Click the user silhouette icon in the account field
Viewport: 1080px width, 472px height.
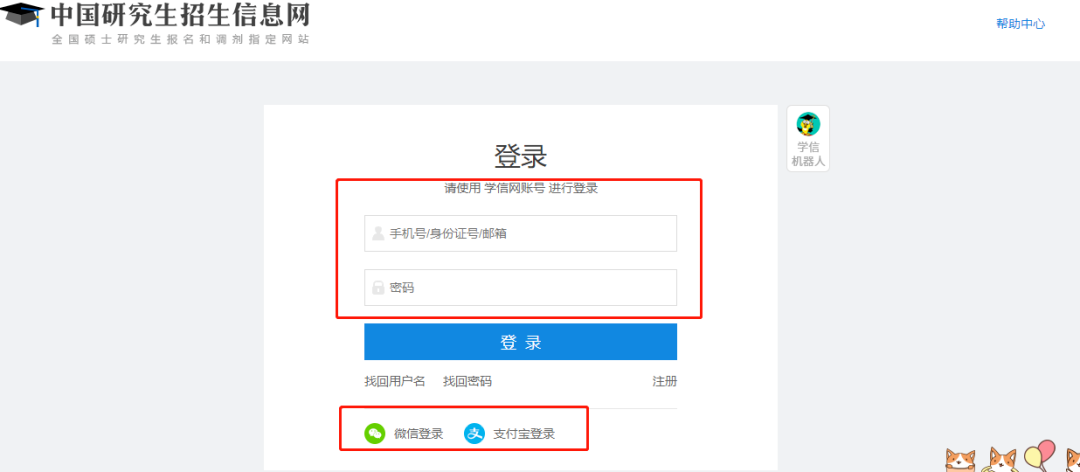click(378, 234)
